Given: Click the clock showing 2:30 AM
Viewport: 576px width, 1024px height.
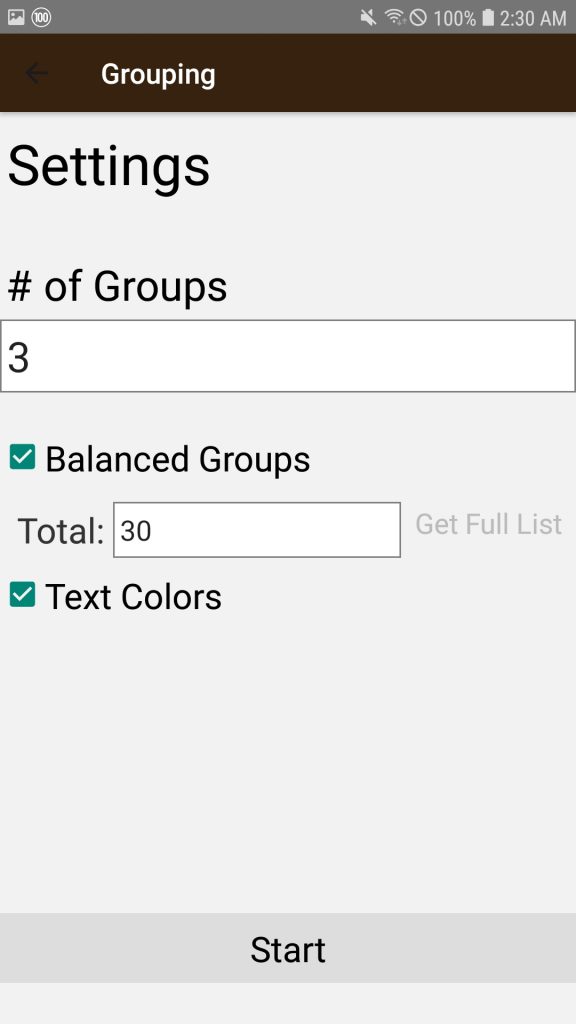Looking at the screenshot, I should 534,16.
